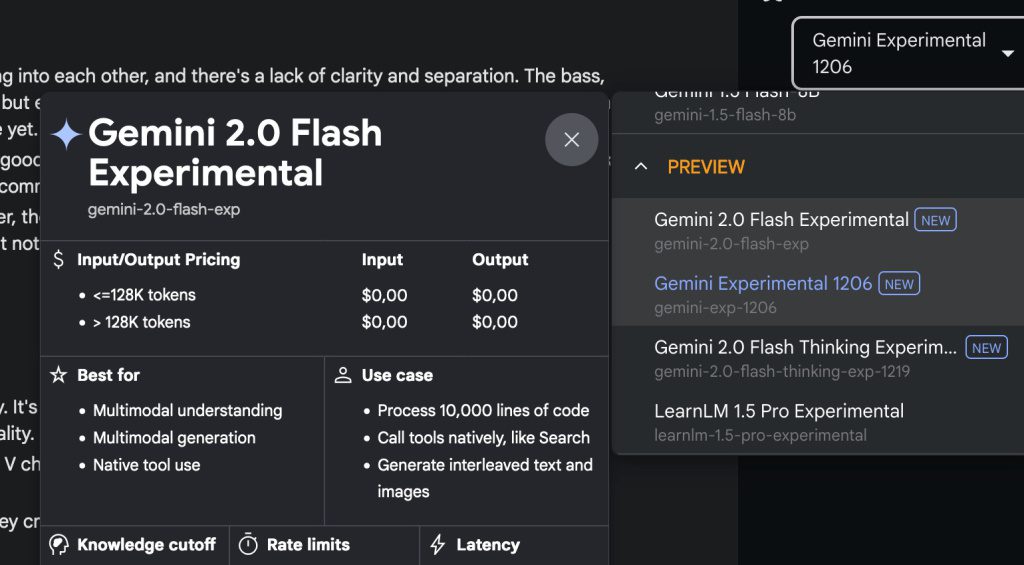The image size is (1024, 565).
Task: Click the Latency lightning bolt icon
Action: click(437, 545)
